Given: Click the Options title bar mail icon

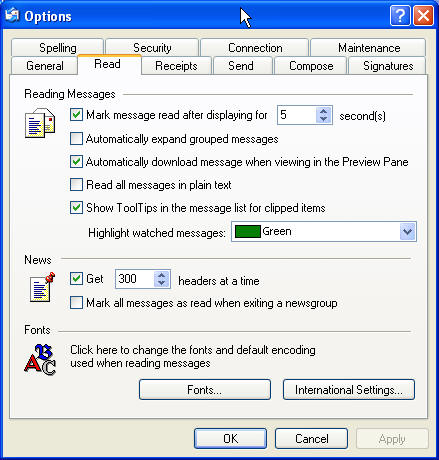Looking at the screenshot, I should [x=12, y=15].
